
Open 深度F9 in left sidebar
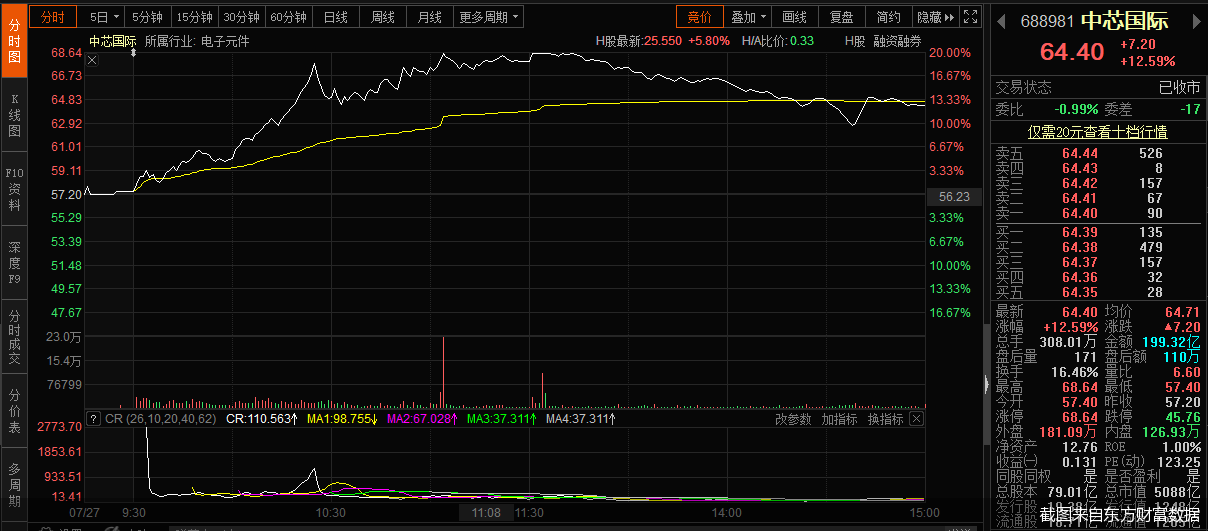pyautogui.click(x=14, y=264)
